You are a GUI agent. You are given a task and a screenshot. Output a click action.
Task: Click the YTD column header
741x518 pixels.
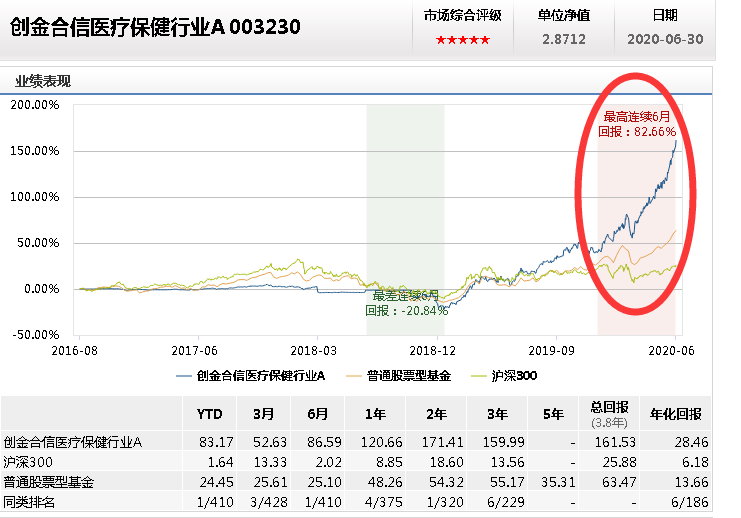click(x=209, y=414)
